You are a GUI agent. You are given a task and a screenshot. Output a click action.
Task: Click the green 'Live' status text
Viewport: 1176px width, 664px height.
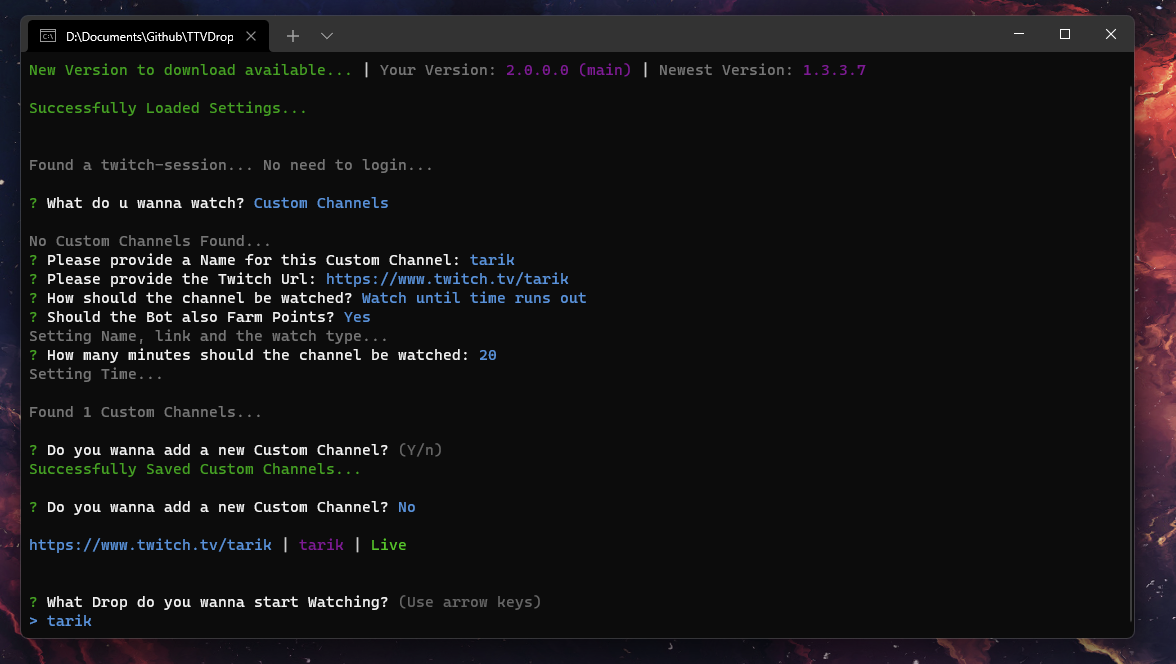388,545
